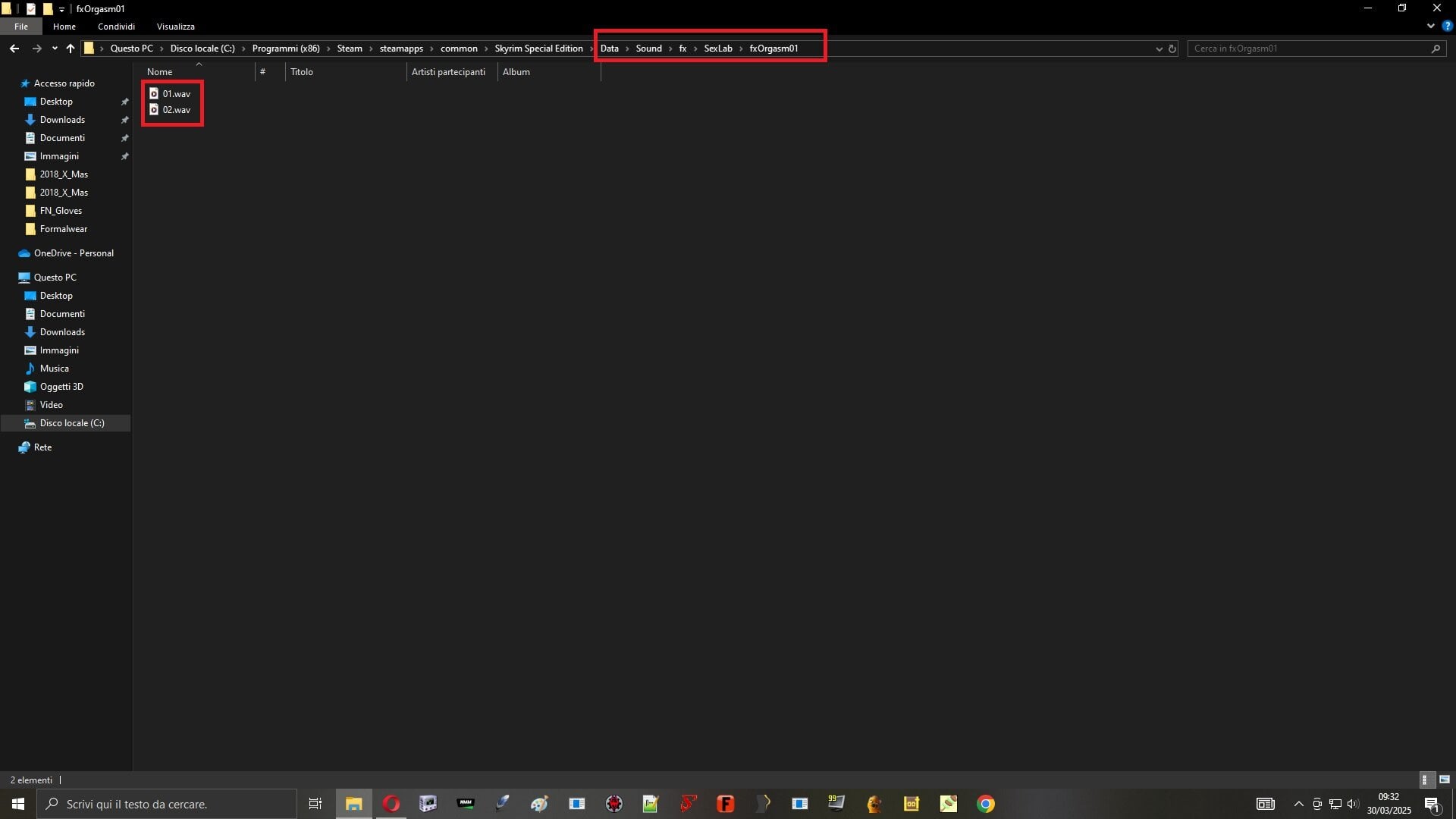Switch to details view layout button

[x=1426, y=780]
